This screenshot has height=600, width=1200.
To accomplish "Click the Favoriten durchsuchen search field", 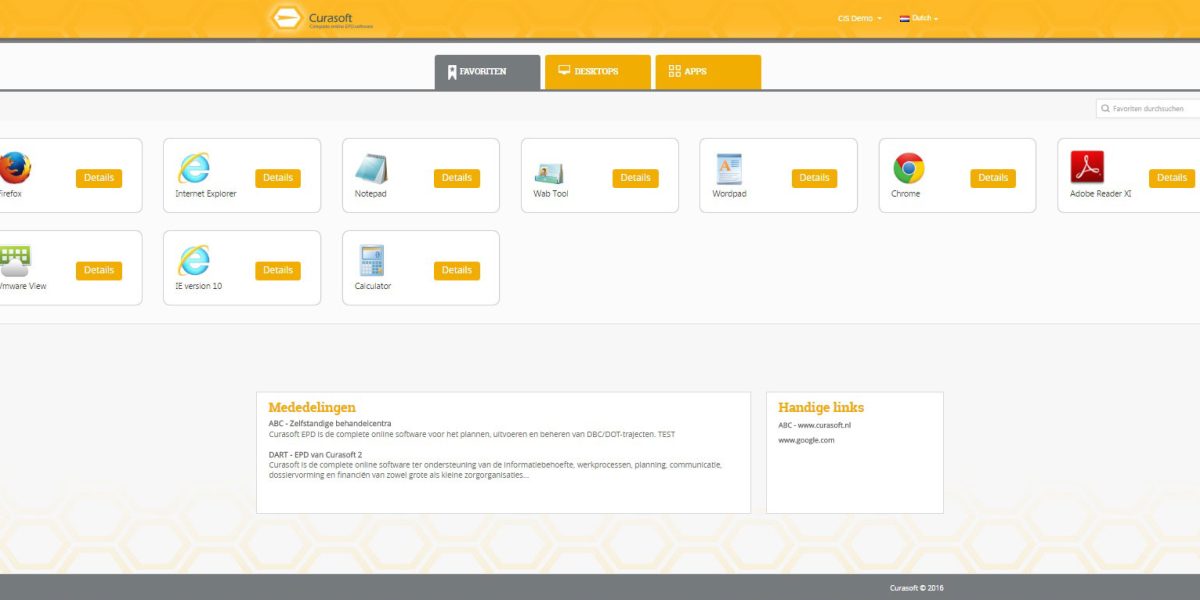I will (1148, 107).
